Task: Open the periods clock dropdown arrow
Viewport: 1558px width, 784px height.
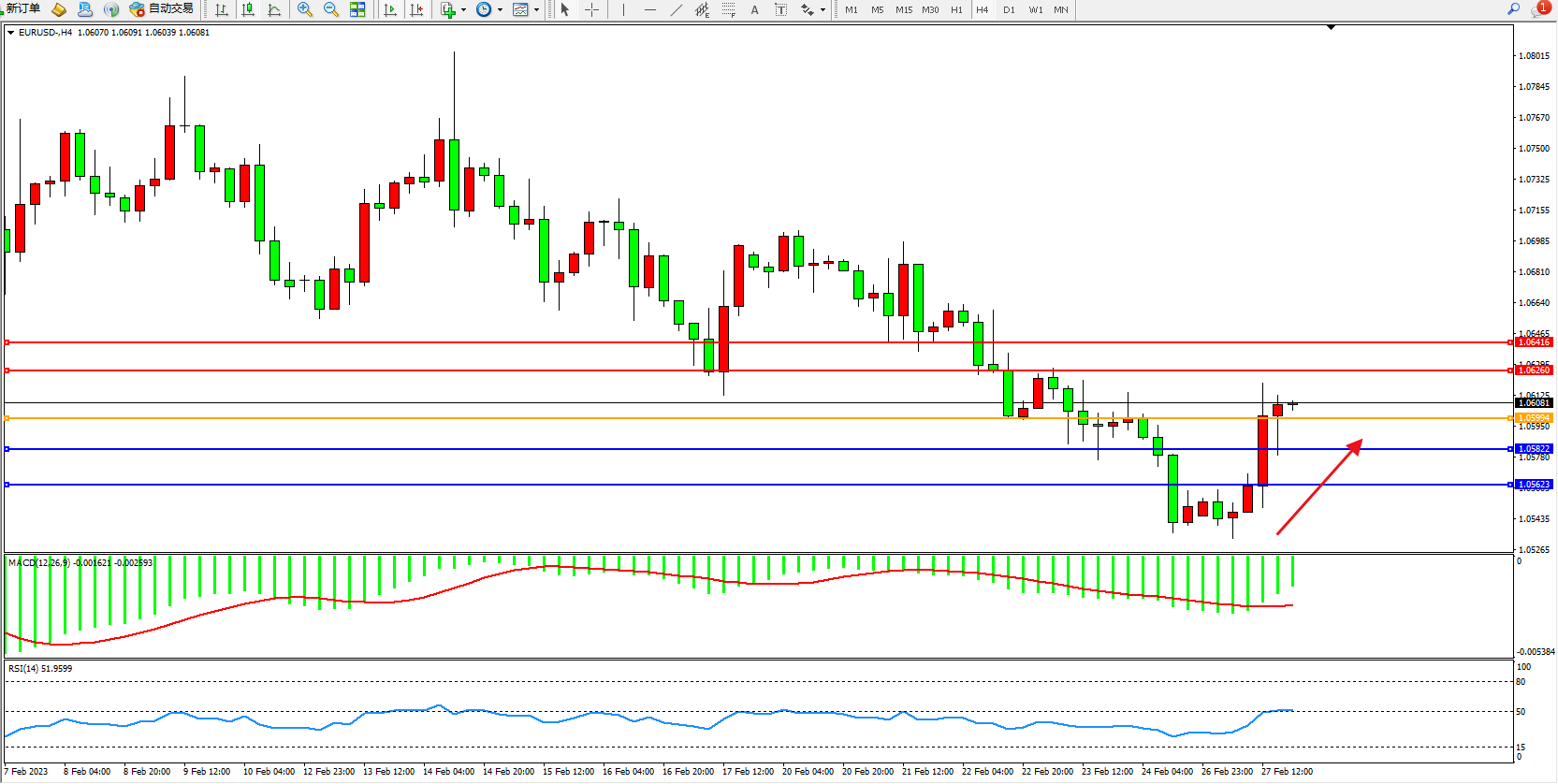Action: pyautogui.click(x=500, y=10)
